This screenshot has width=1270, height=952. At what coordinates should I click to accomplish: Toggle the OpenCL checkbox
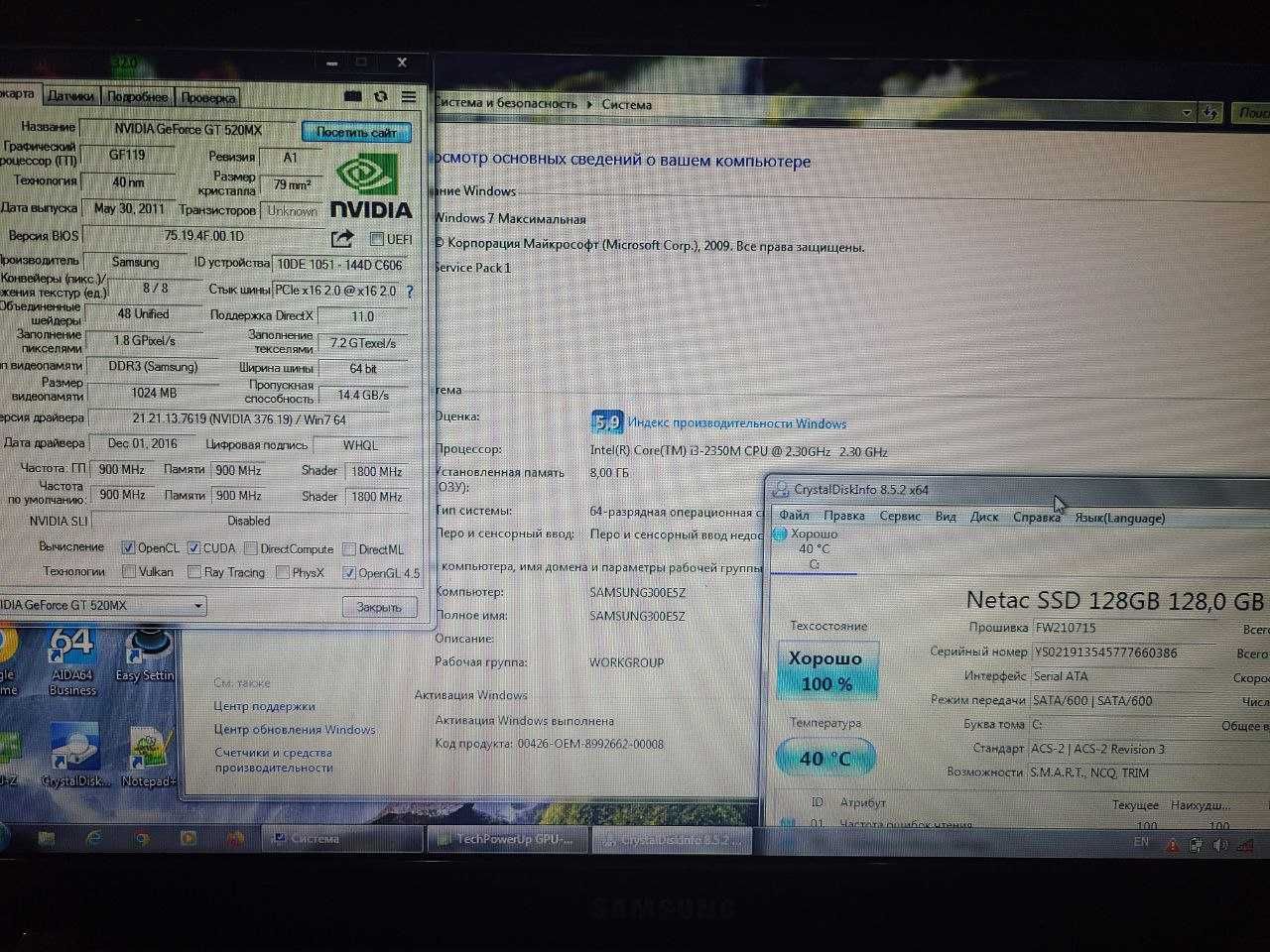click(128, 547)
